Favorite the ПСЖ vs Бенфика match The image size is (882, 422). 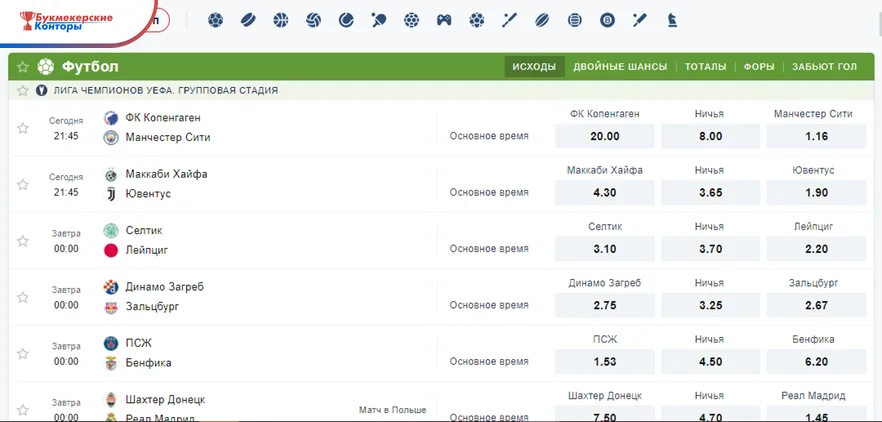(22, 353)
